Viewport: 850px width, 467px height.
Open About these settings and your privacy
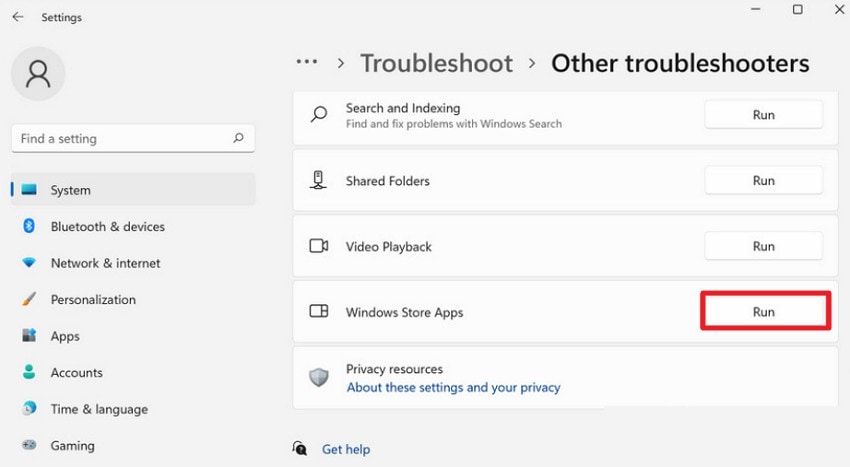coord(454,387)
